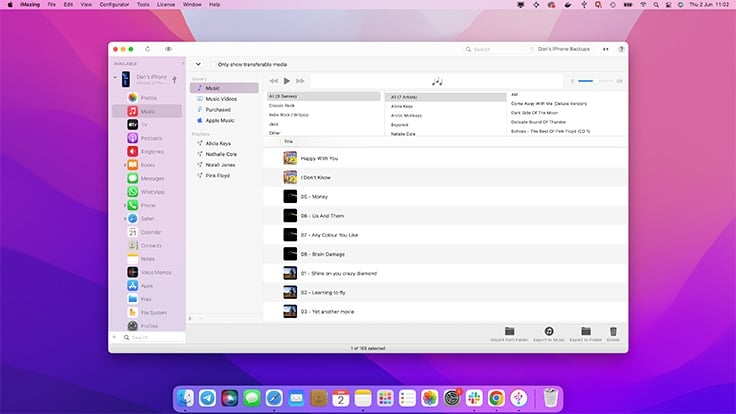736x414 pixels.
Task: Open Notes in the device sidebar
Action: point(147,259)
